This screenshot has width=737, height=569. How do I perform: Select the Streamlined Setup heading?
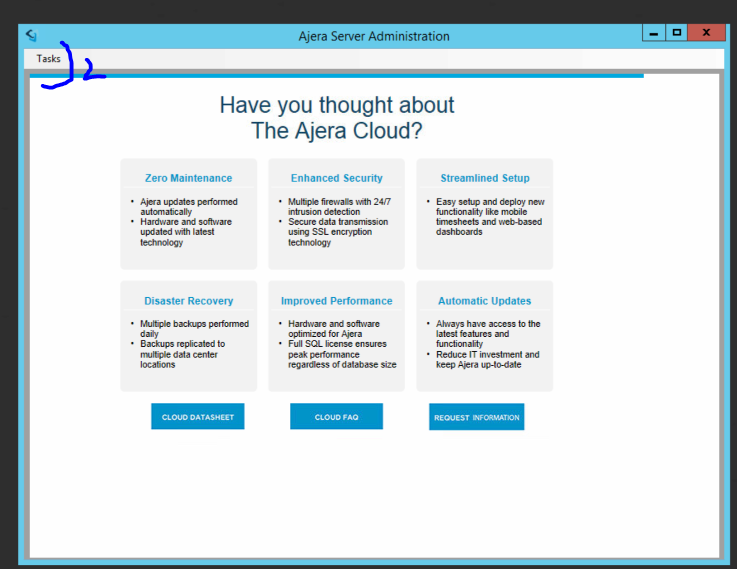485,178
